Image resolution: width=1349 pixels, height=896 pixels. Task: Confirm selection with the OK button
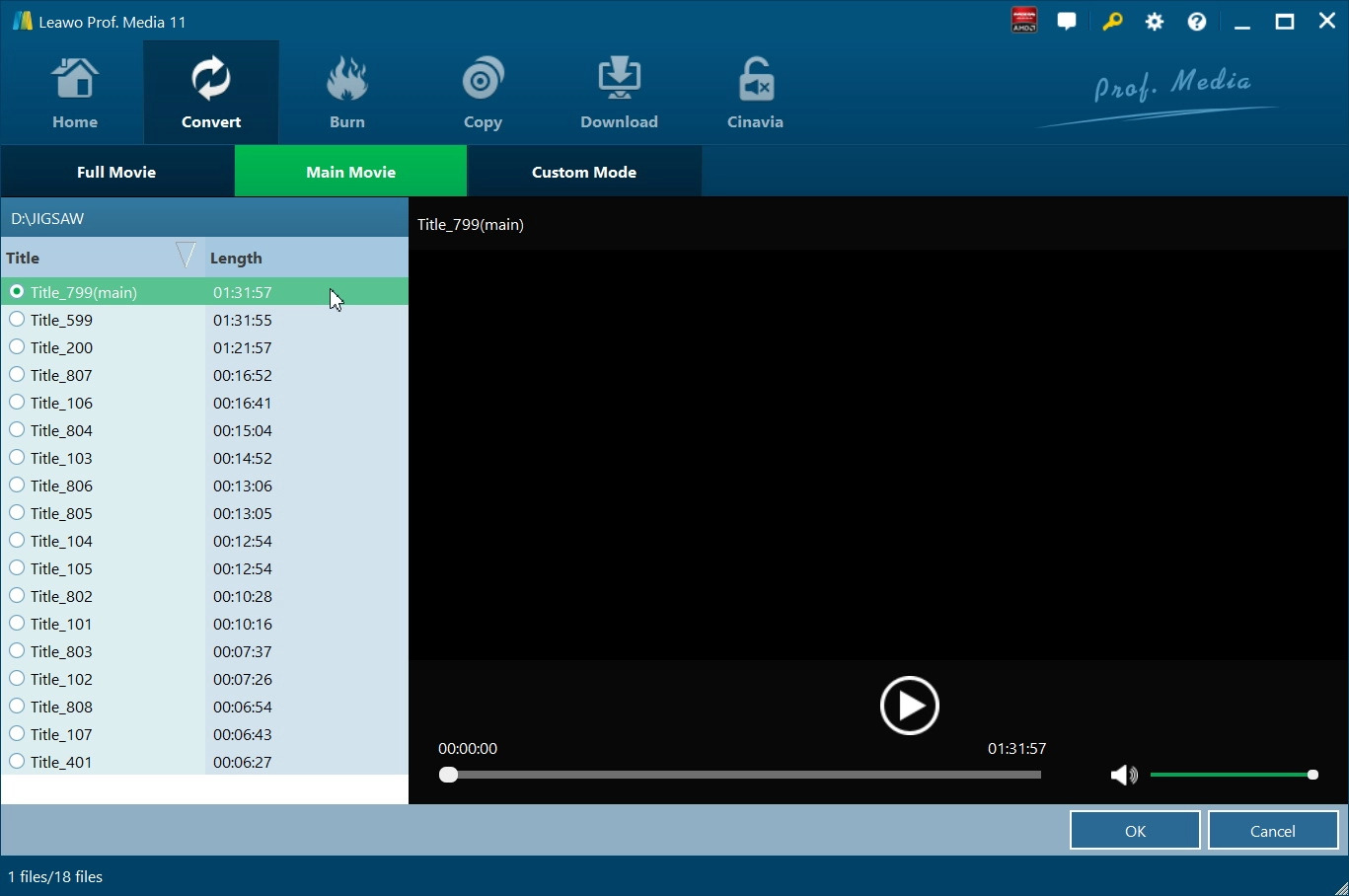click(1134, 830)
